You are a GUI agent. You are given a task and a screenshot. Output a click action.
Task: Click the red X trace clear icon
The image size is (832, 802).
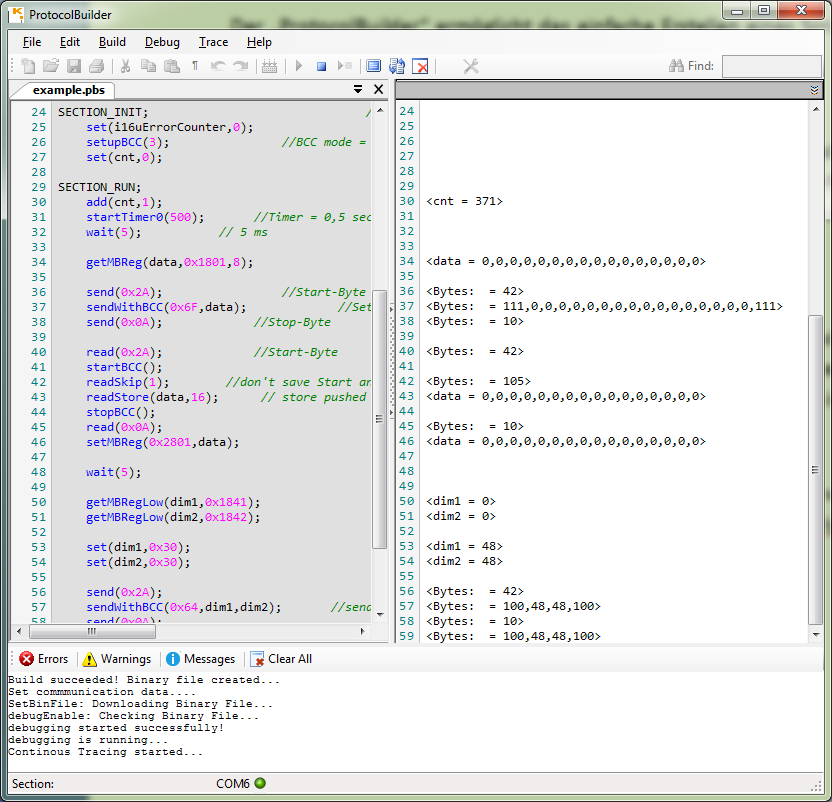point(421,66)
